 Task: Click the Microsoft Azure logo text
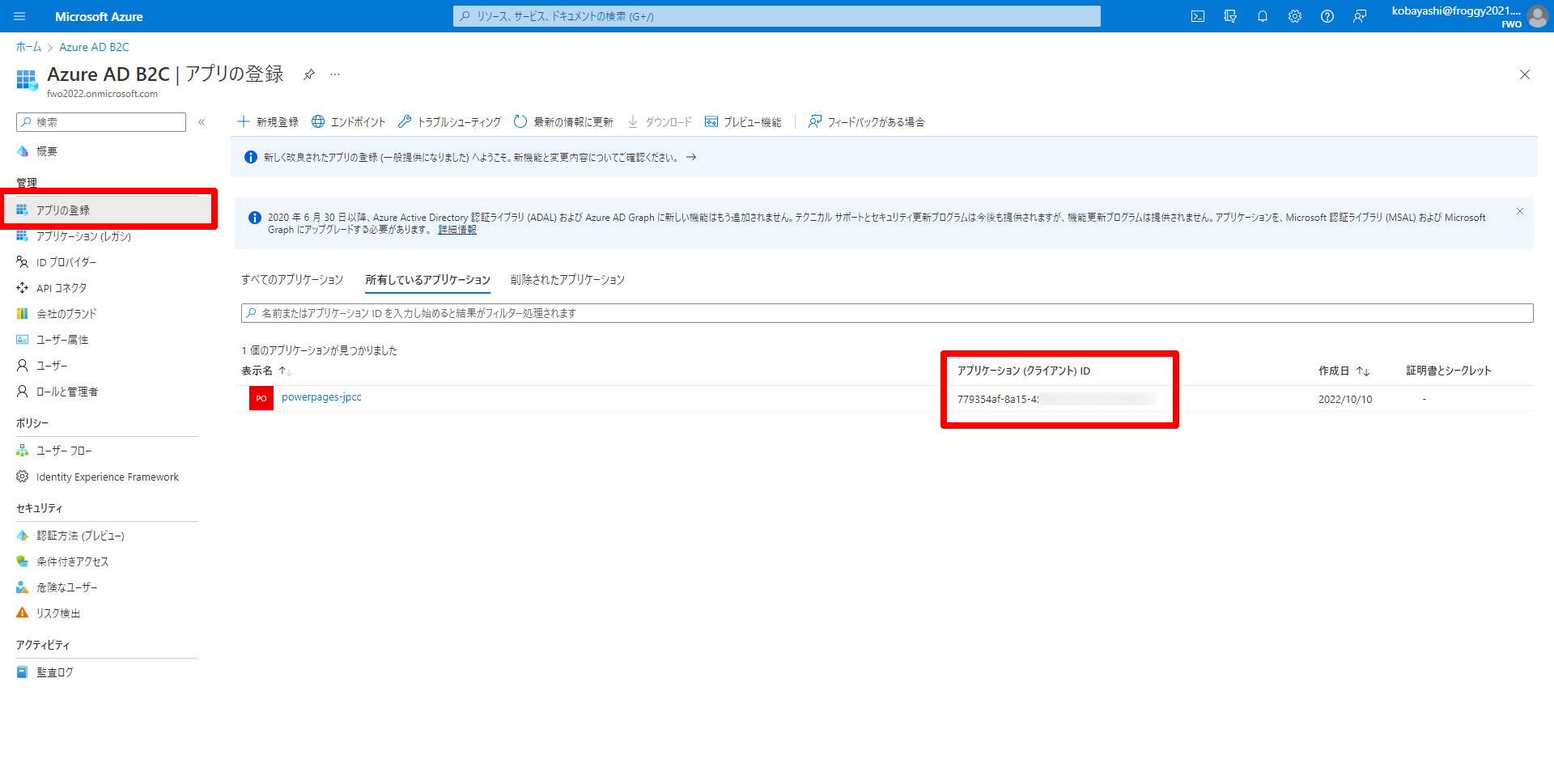pyautogui.click(x=99, y=16)
